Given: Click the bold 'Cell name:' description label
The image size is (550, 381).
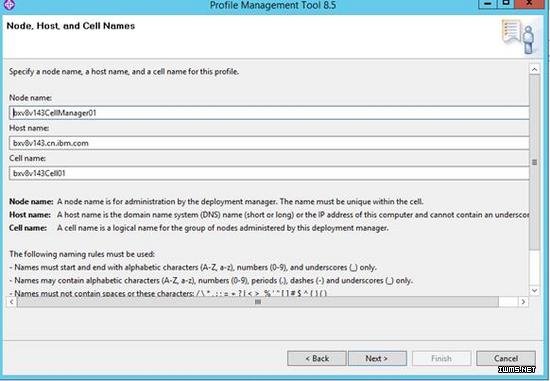Looking at the screenshot, I should coord(28,228).
